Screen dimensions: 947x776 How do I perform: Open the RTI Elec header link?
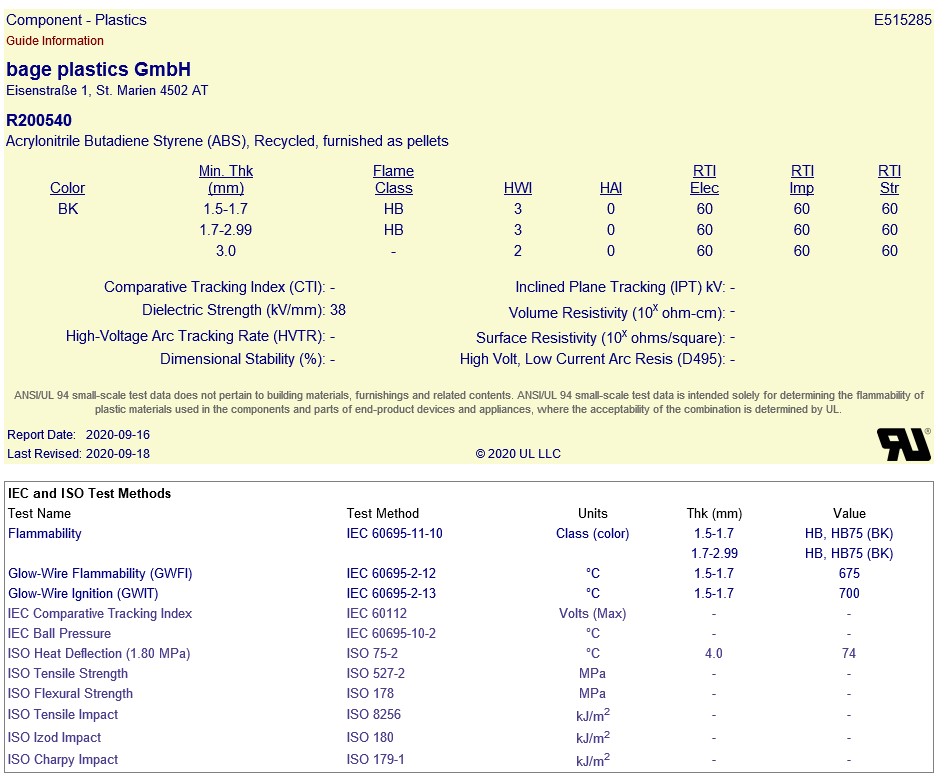coord(704,179)
